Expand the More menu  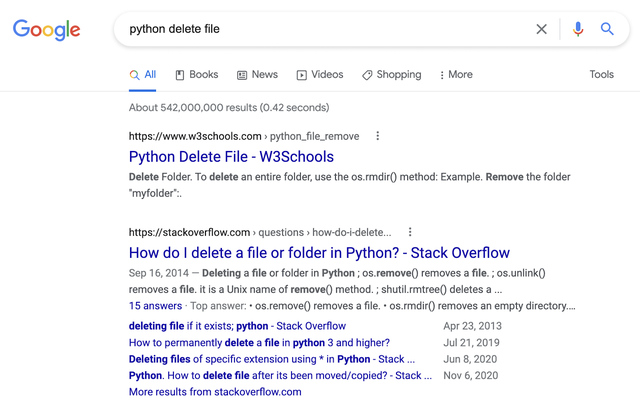click(x=456, y=75)
